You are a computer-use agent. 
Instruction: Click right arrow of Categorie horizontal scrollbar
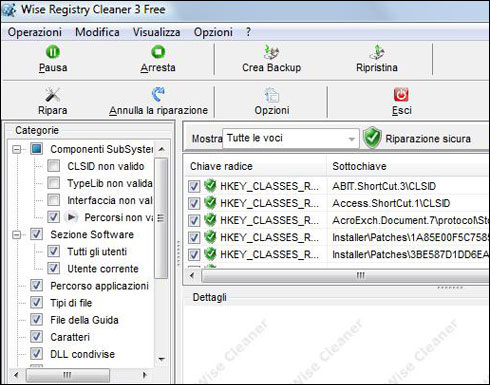[145, 375]
